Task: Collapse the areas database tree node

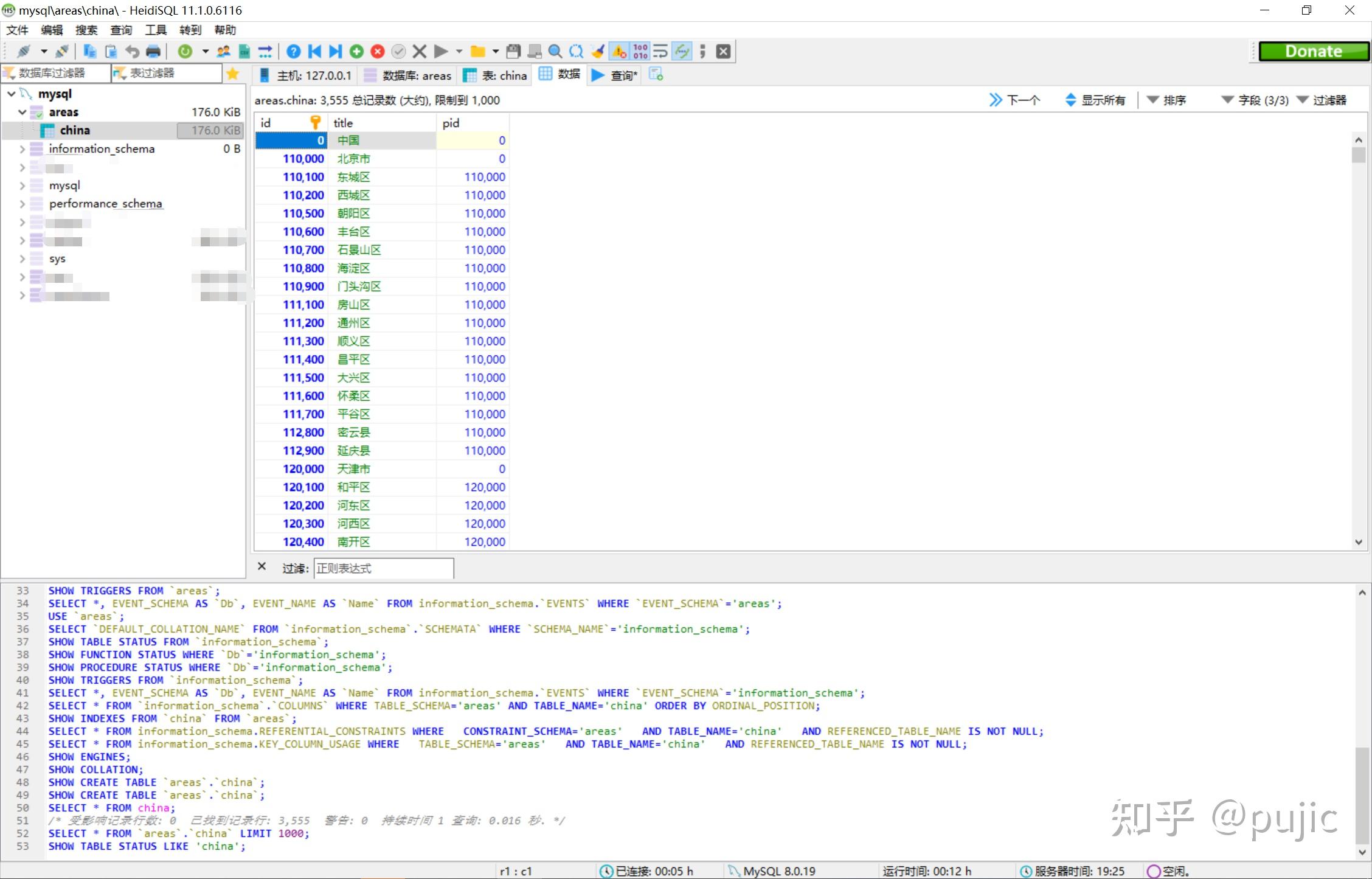Action: (23, 113)
